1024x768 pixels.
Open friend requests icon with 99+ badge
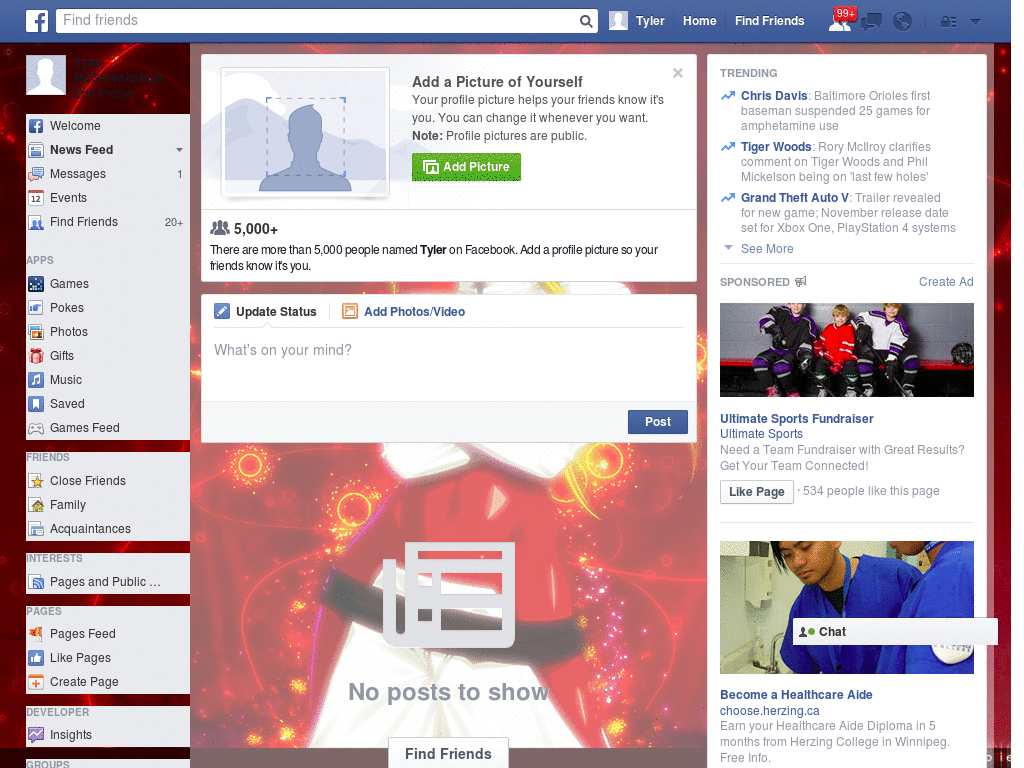(x=841, y=20)
